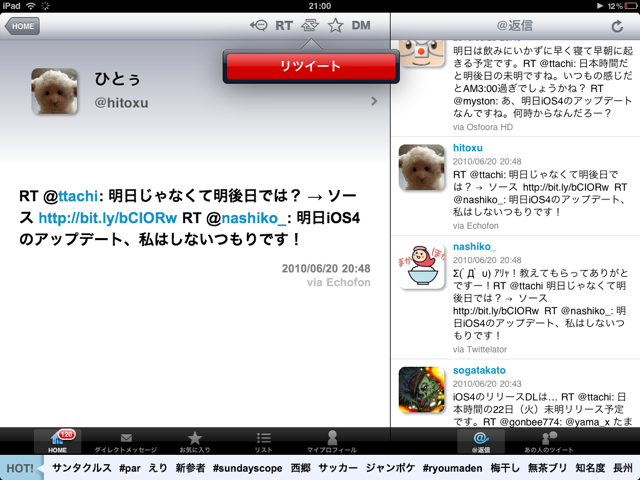Screen dimensions: 640x480
Task: Refresh the @返信 replies list
Action: point(616,26)
